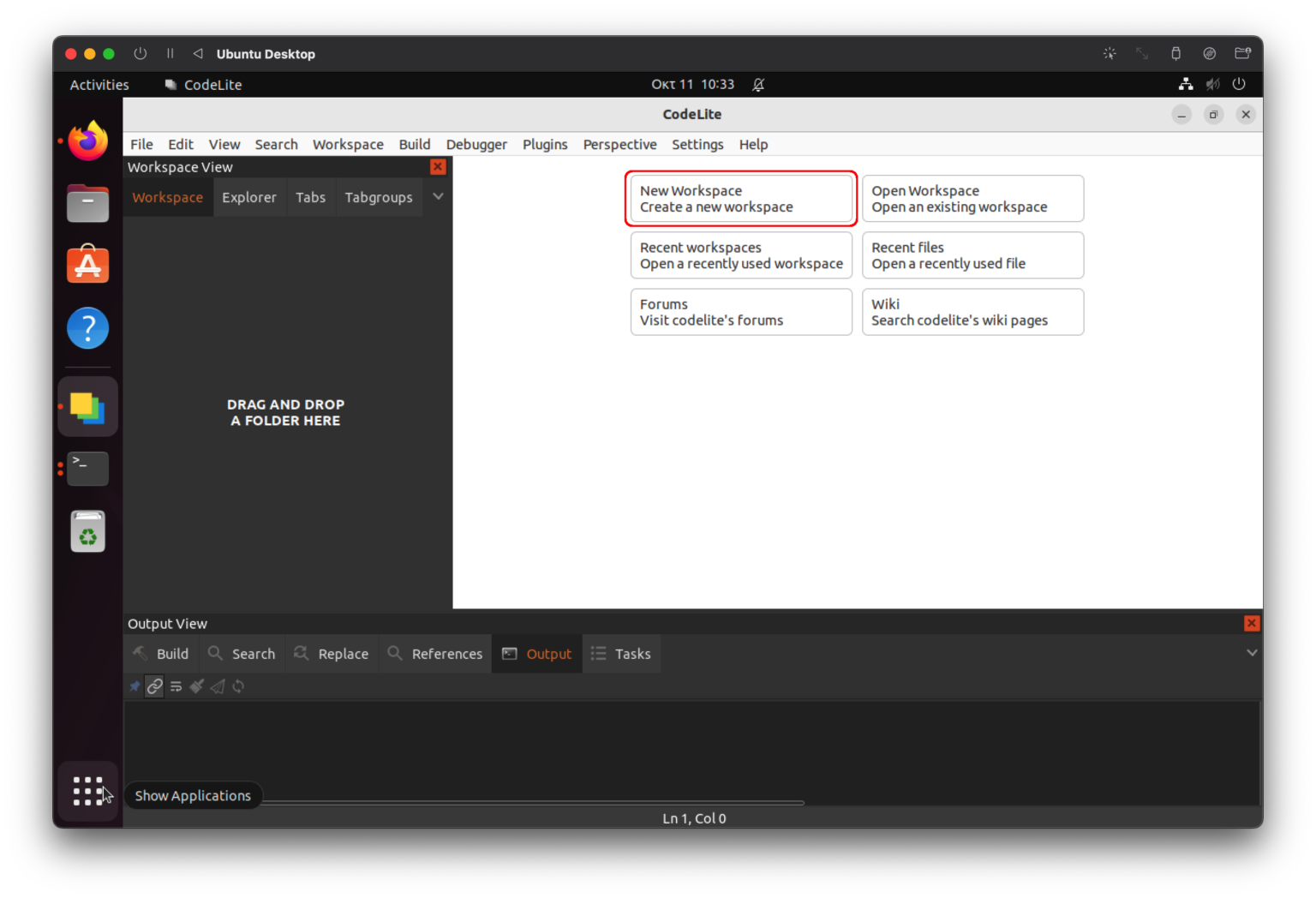This screenshot has height=898, width=1316.
Task: Expand the Workspace View tabs dropdown arrow
Action: point(438,197)
